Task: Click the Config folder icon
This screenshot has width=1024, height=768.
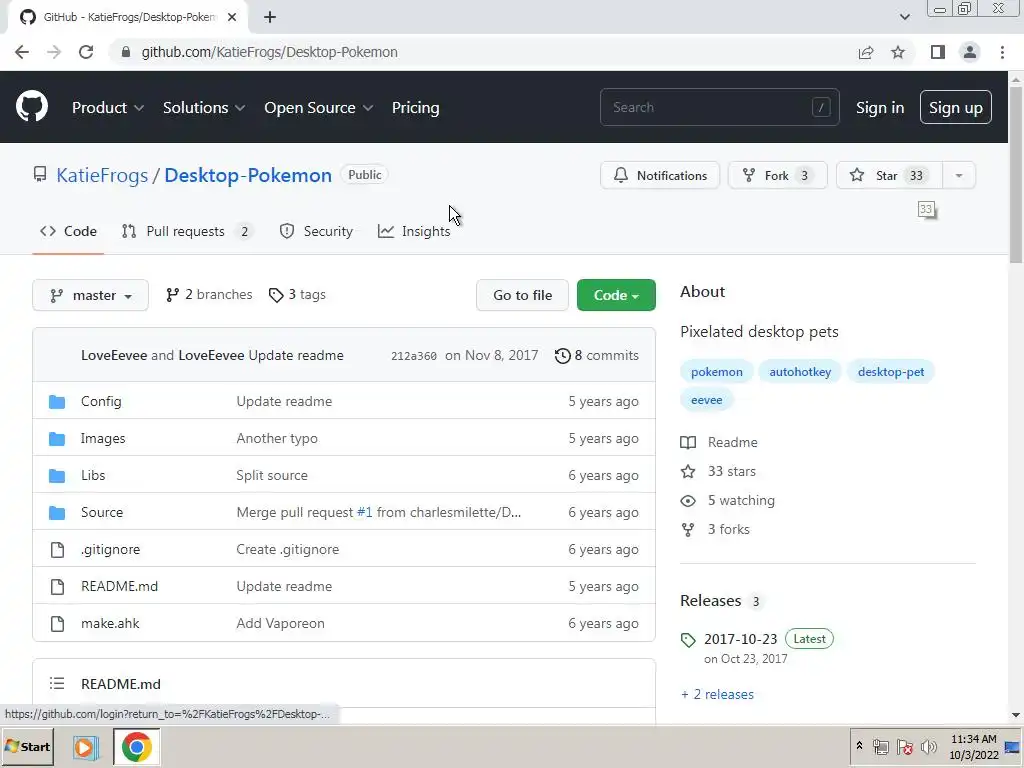Action: coord(57,402)
